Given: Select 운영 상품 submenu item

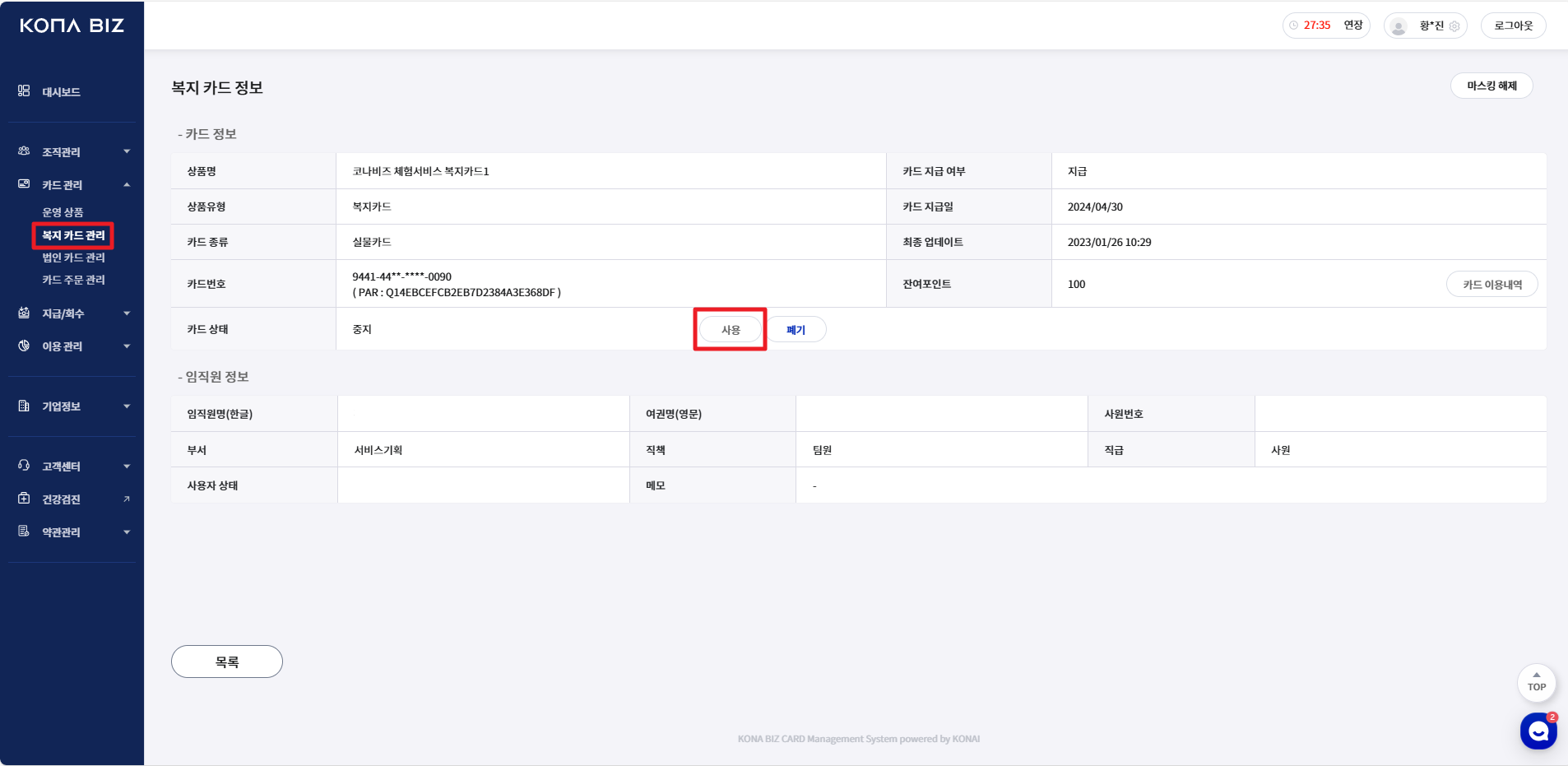Looking at the screenshot, I should point(63,212).
